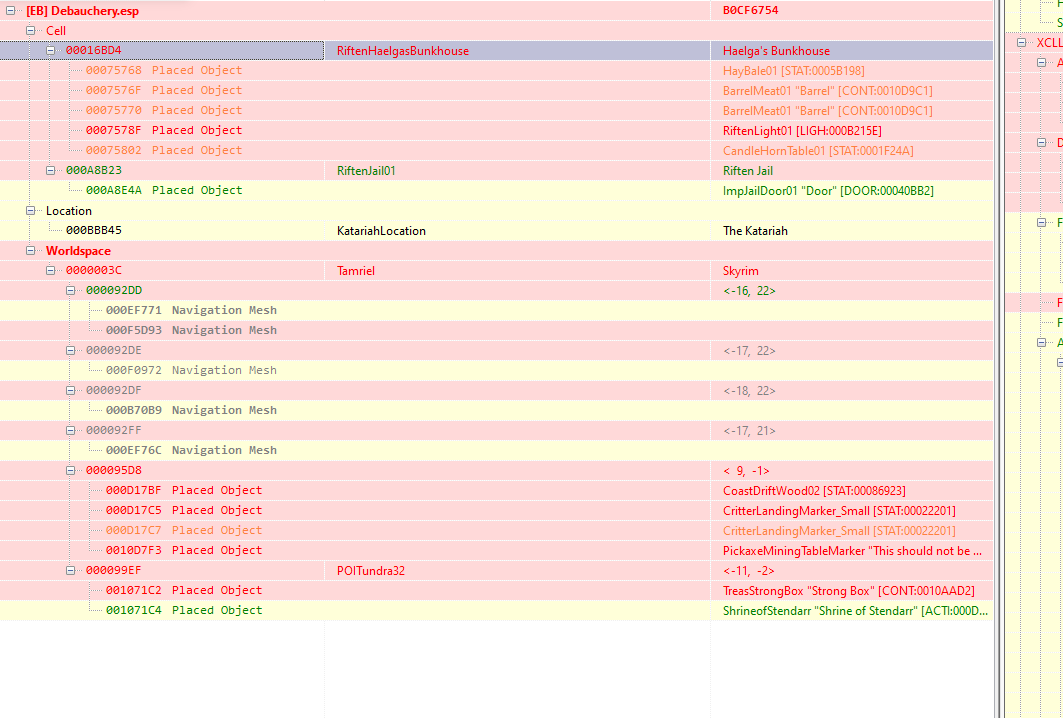Select the 0007576F Barrel placed object row
Image resolution: width=1063 pixels, height=718 pixels.
coord(496,90)
